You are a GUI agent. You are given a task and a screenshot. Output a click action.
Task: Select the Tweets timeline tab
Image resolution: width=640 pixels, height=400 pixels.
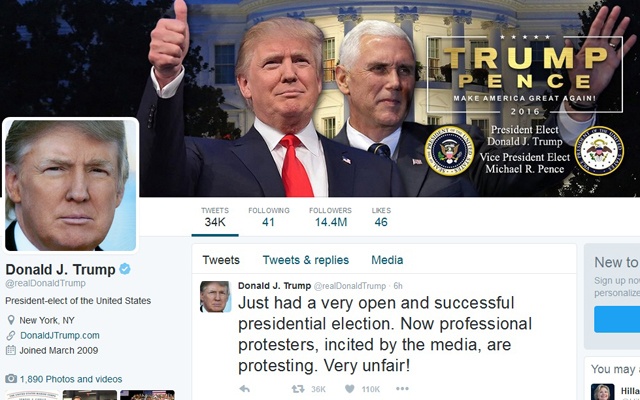point(221,260)
